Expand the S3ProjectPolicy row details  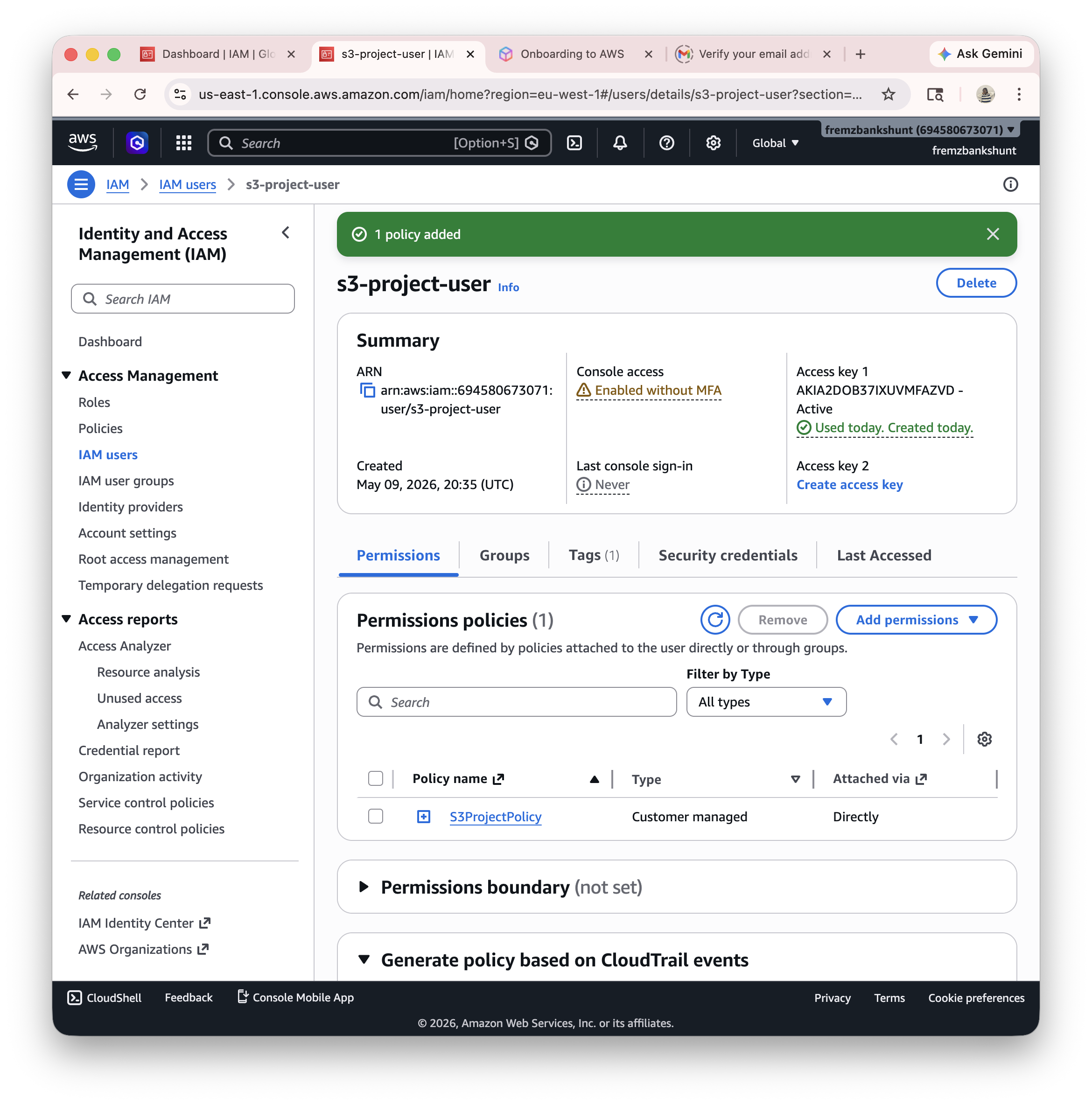423,816
